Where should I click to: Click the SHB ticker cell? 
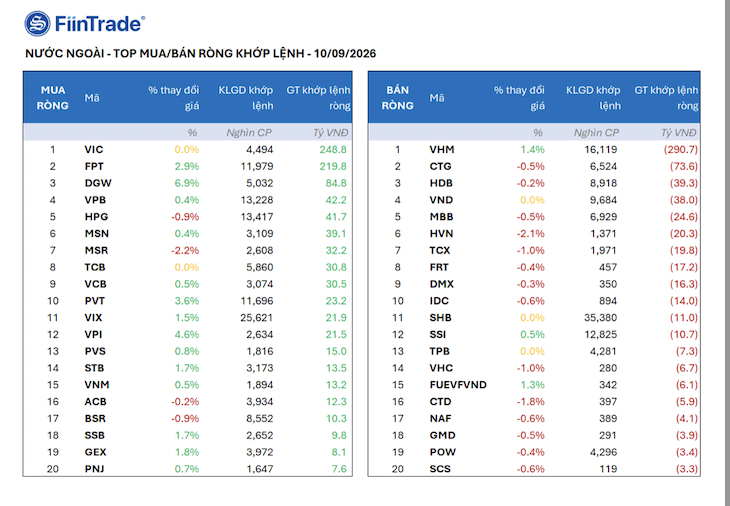tap(440, 317)
